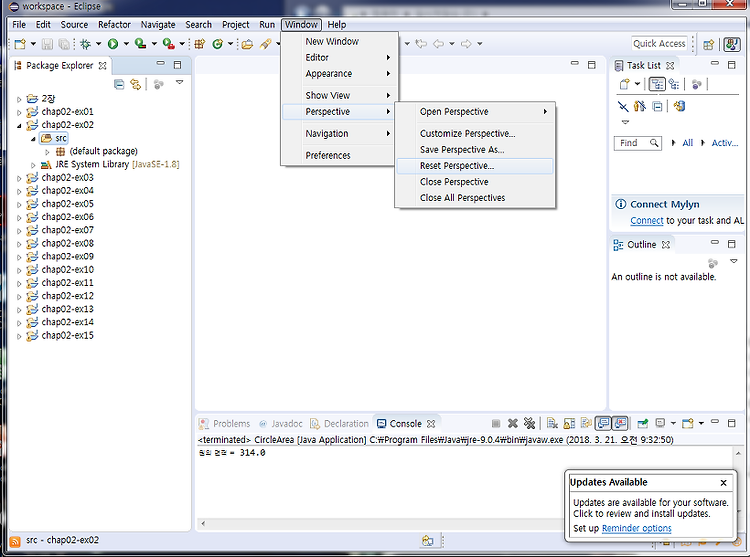Select the chap02-ex10 project
The height and width of the screenshot is (557, 750).
pos(67,270)
